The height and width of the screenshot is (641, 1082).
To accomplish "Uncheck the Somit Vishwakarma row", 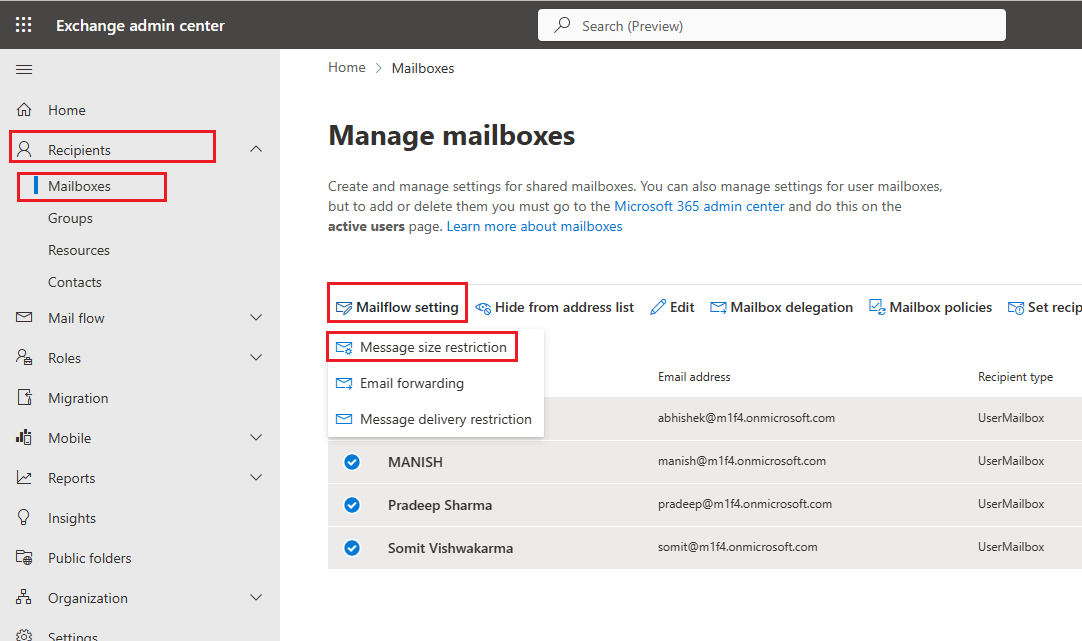I will coord(352,548).
